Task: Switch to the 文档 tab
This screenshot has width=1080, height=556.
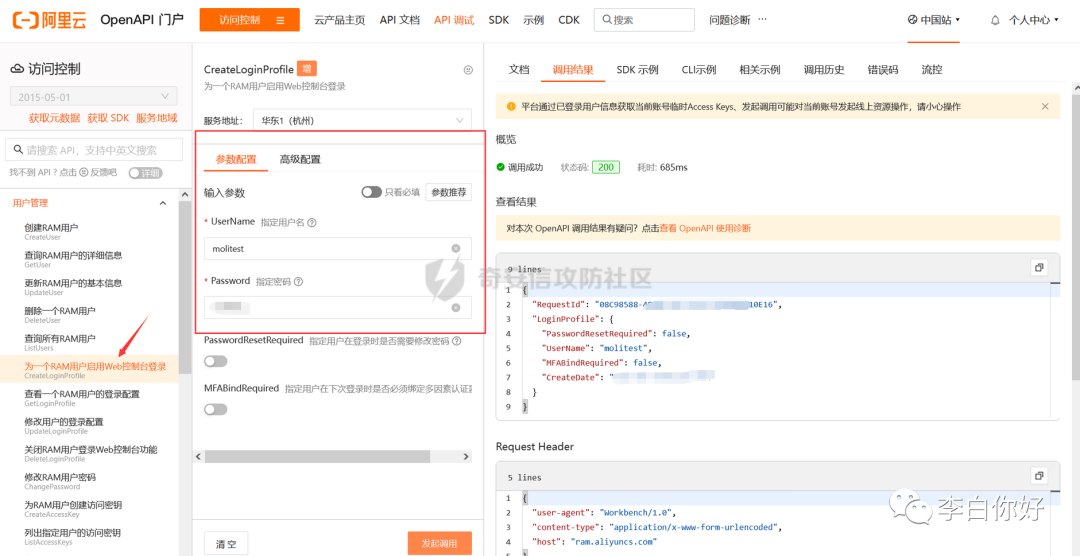Action: click(x=519, y=70)
